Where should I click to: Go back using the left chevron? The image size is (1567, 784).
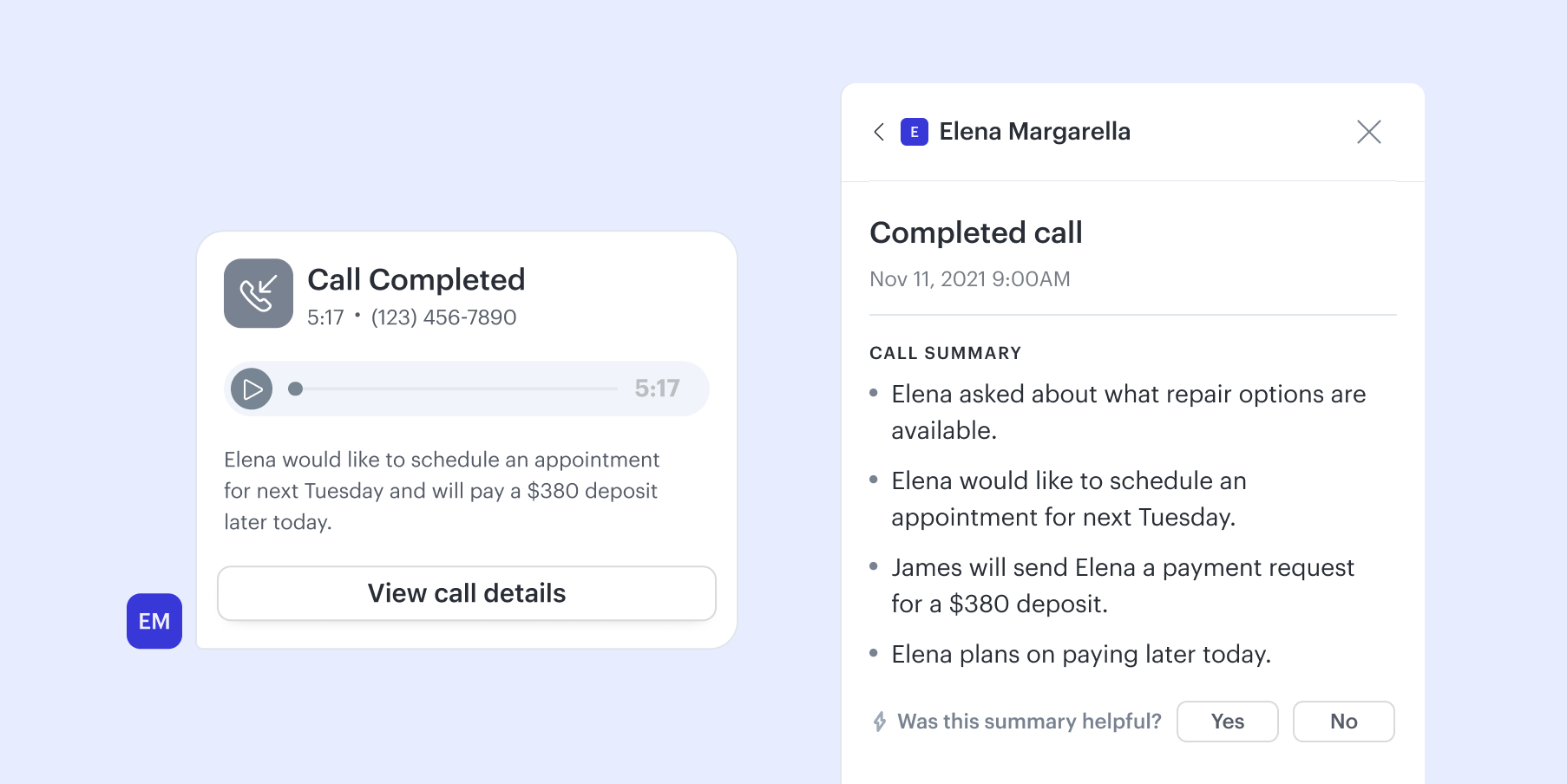[x=879, y=132]
